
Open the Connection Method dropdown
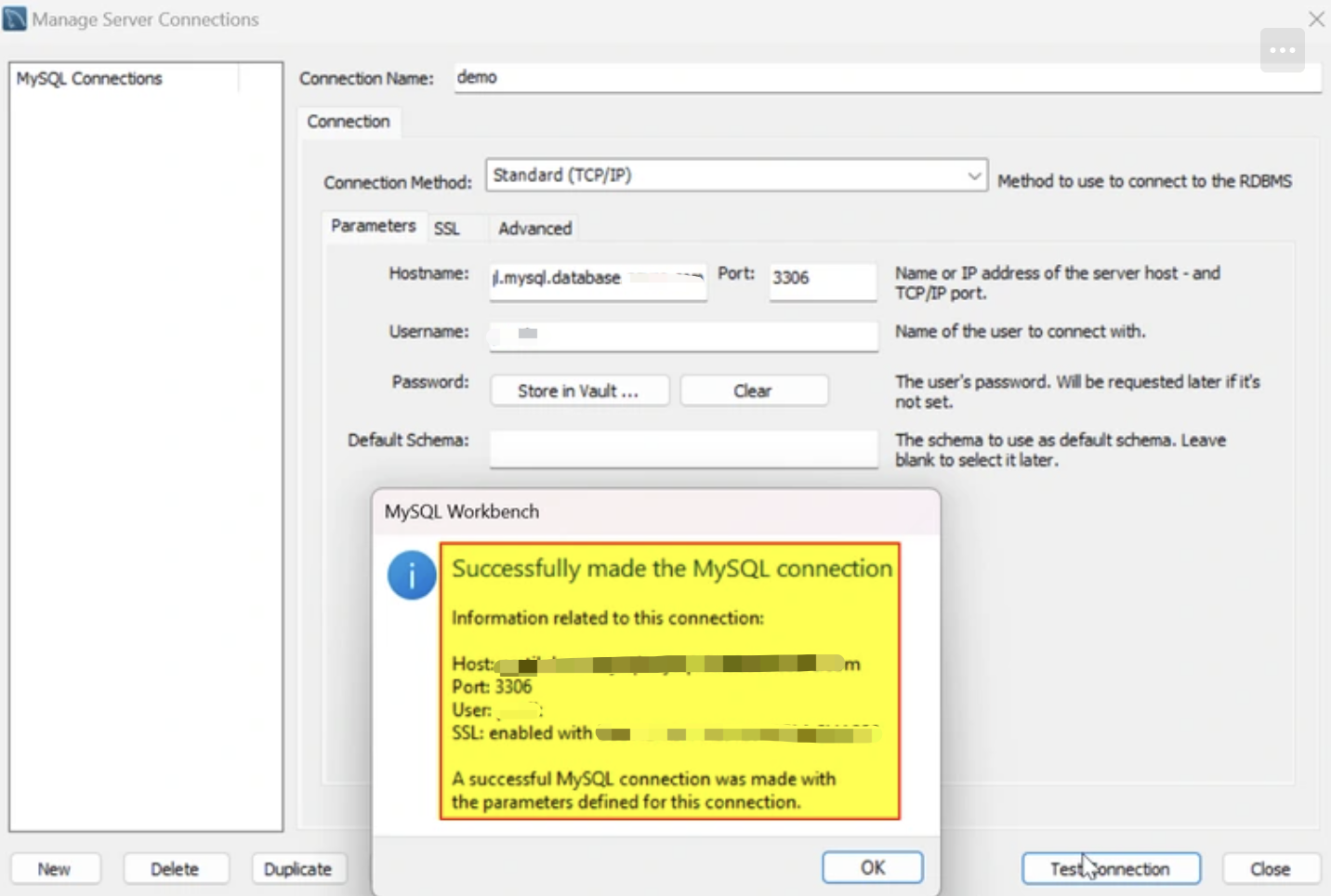(x=736, y=175)
